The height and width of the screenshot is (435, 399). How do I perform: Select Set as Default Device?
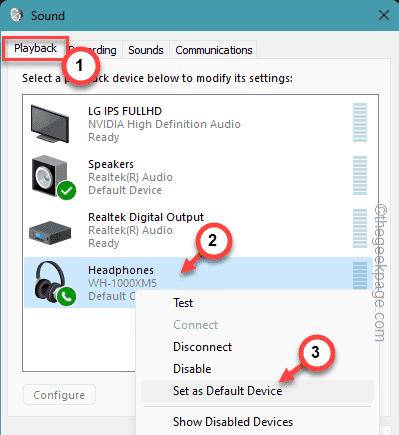257,391
